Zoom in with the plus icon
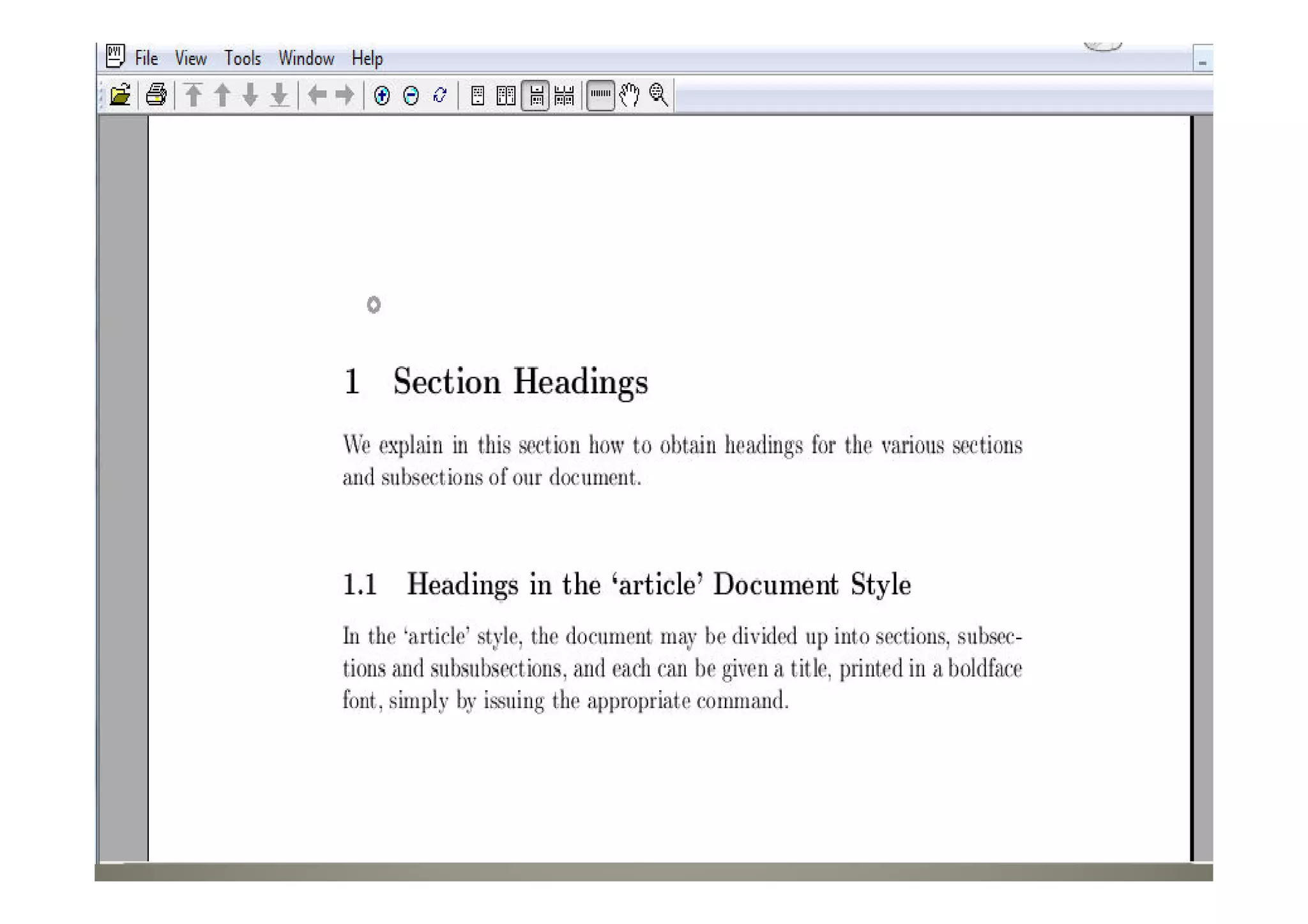The width and height of the screenshot is (1308, 924). 382,96
